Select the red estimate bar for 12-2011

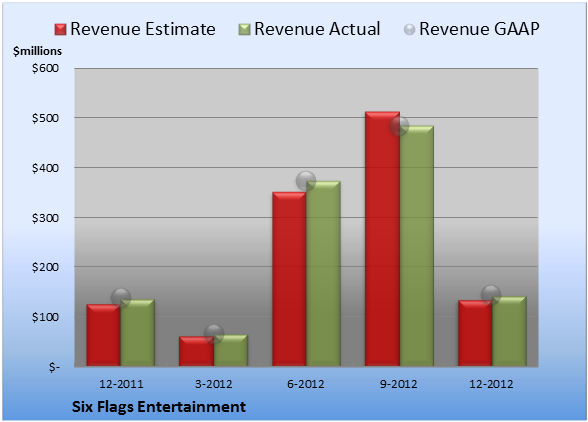coord(104,335)
